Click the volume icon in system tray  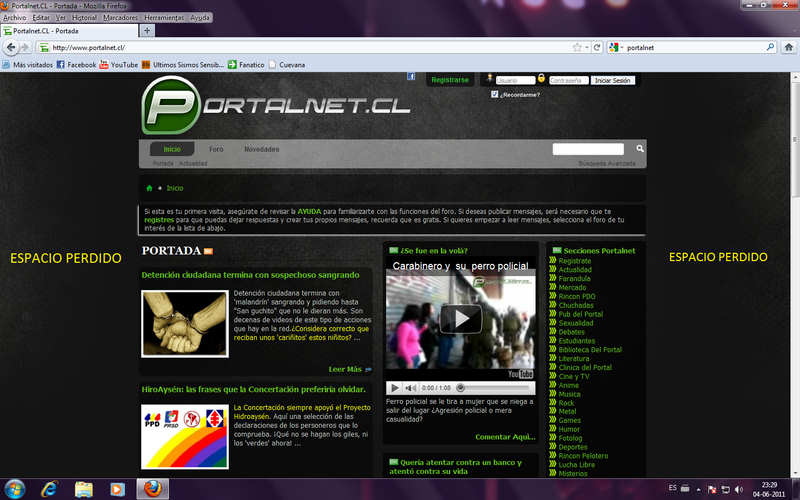(x=739, y=489)
